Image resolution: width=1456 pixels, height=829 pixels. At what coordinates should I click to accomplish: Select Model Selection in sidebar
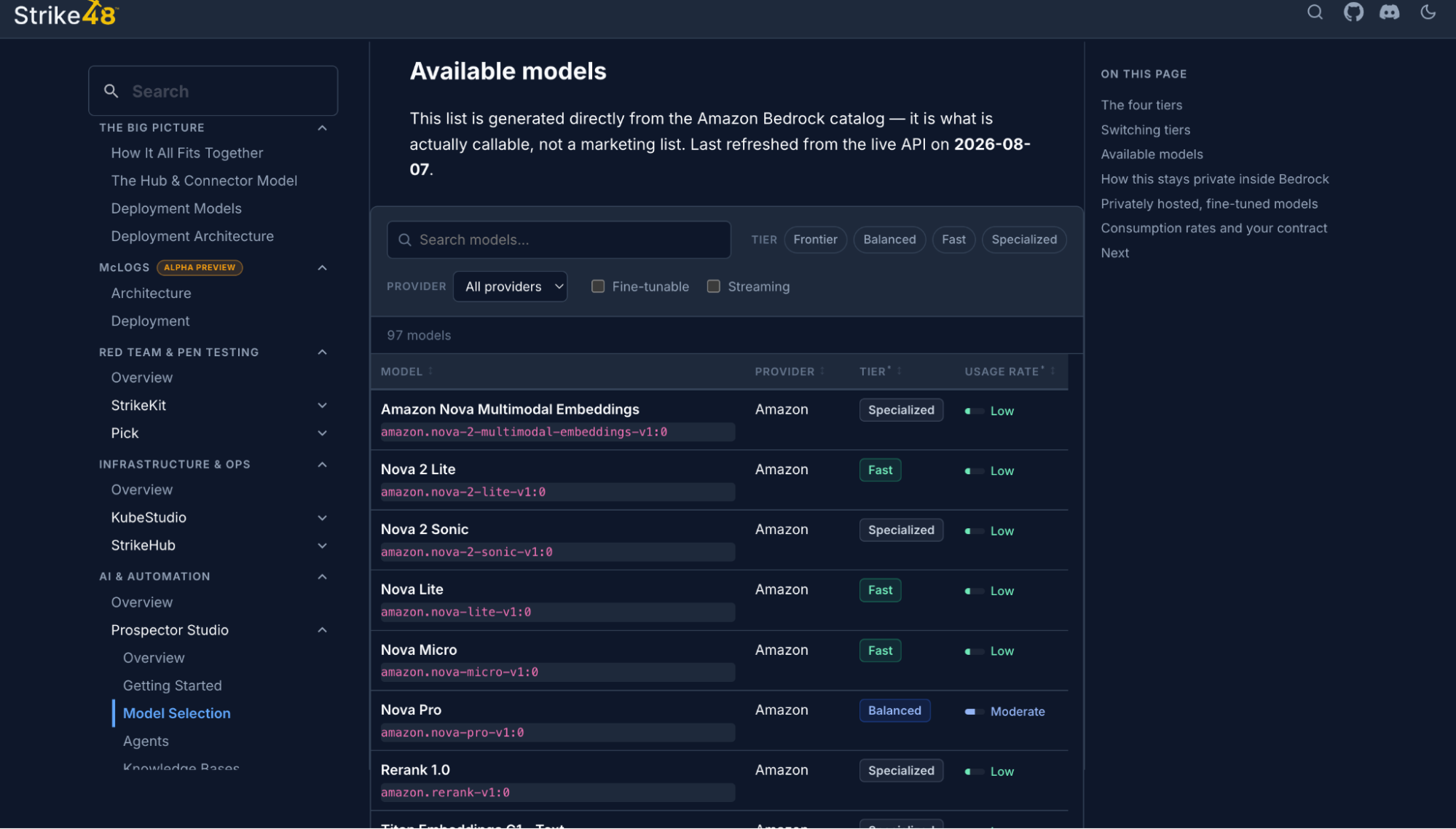point(177,713)
